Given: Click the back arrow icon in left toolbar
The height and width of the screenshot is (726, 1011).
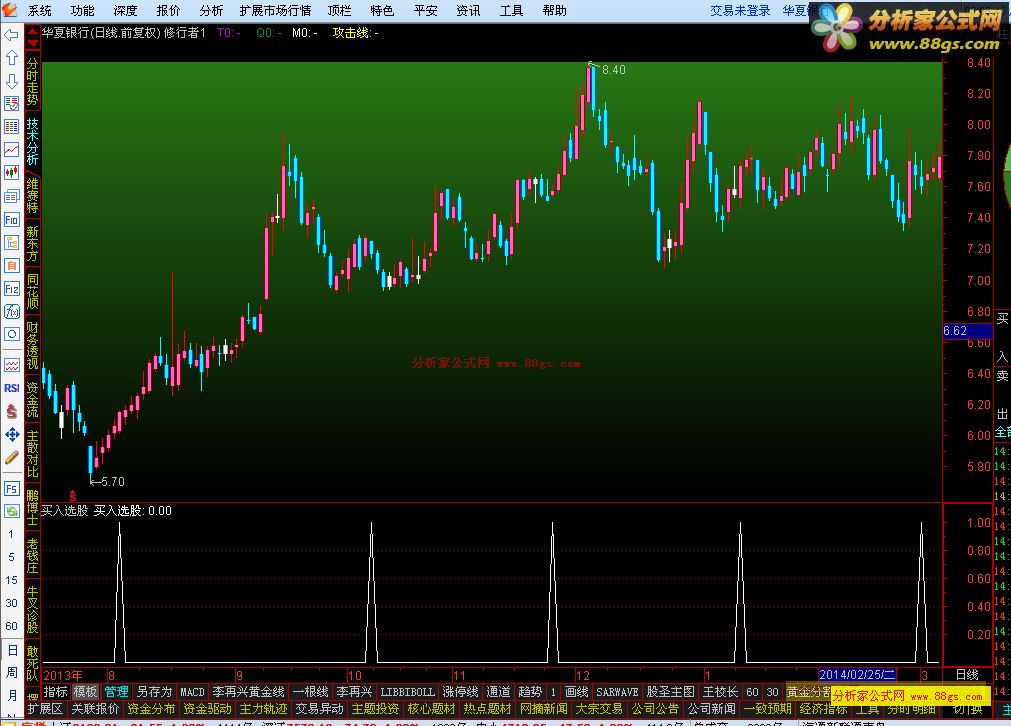Looking at the screenshot, I should pos(11,35).
